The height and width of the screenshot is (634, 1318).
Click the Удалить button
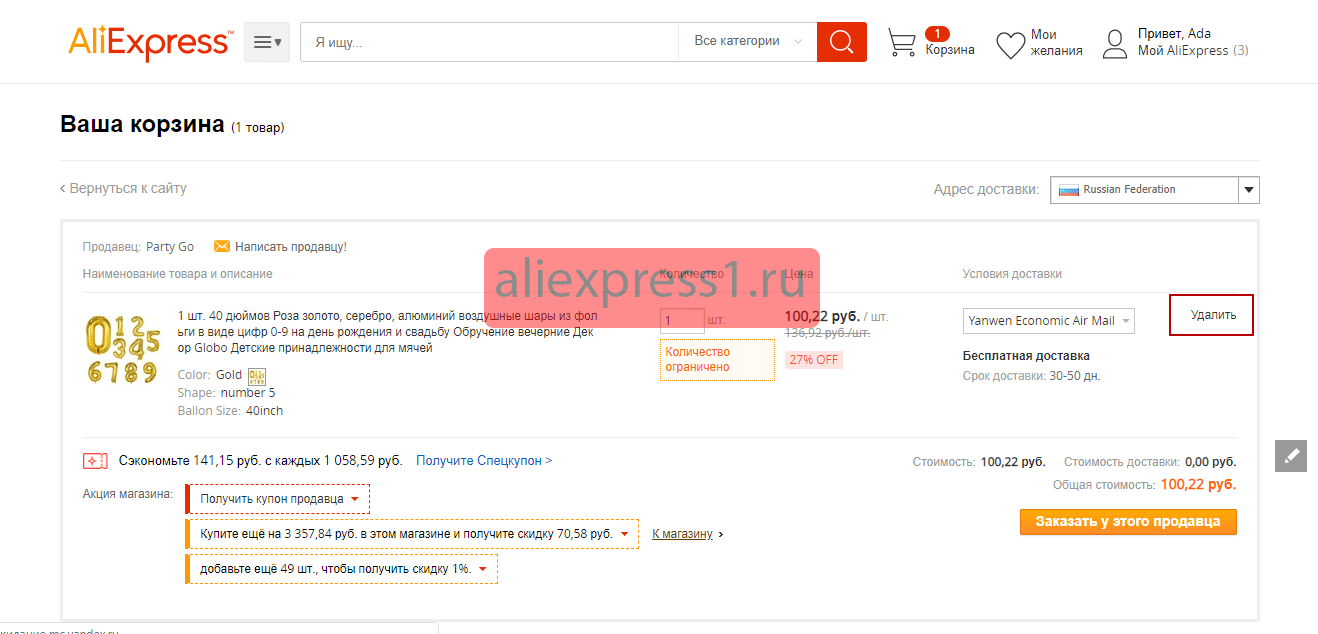click(x=1211, y=315)
